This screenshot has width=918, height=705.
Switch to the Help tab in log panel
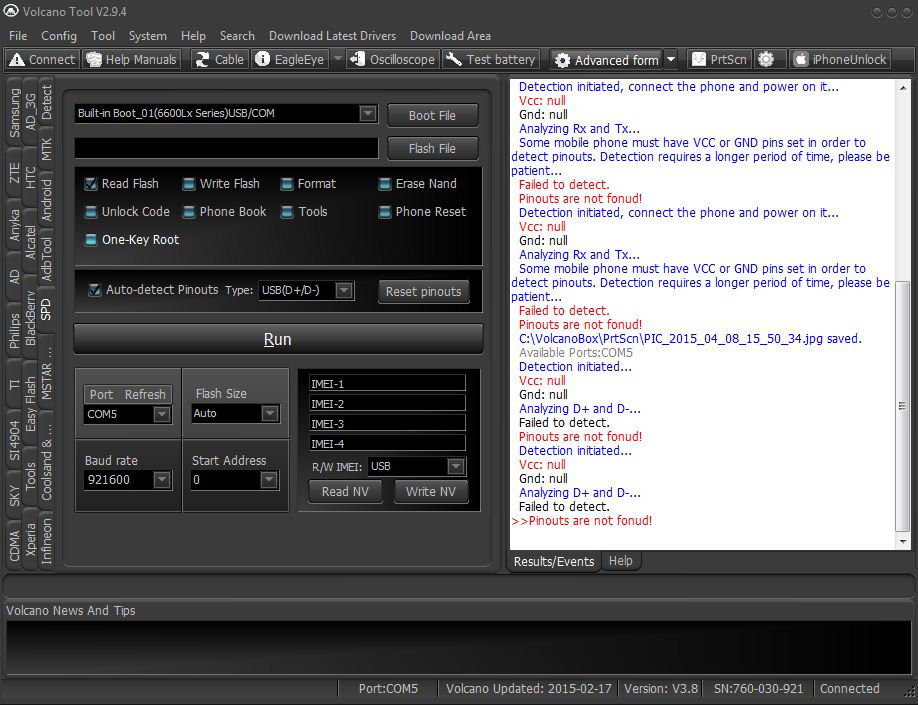tap(621, 561)
